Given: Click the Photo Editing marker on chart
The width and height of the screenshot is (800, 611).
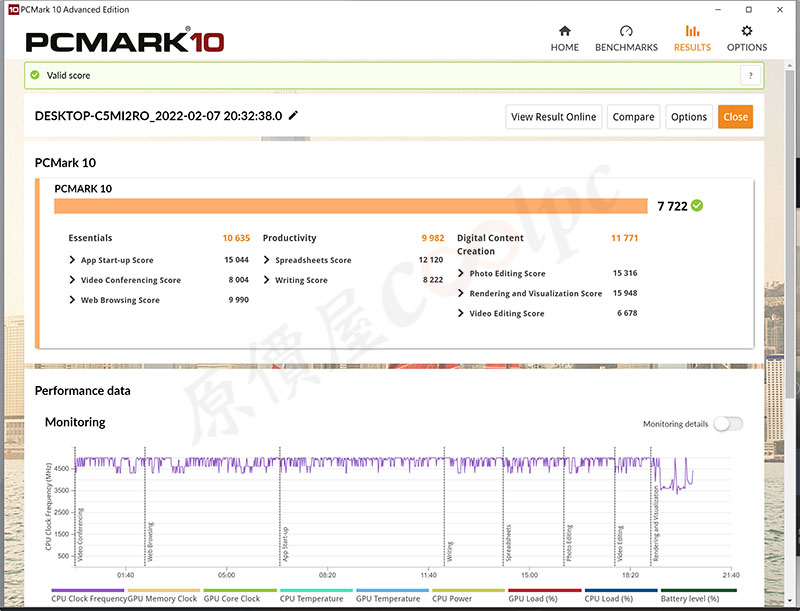Looking at the screenshot, I should coord(569,543).
